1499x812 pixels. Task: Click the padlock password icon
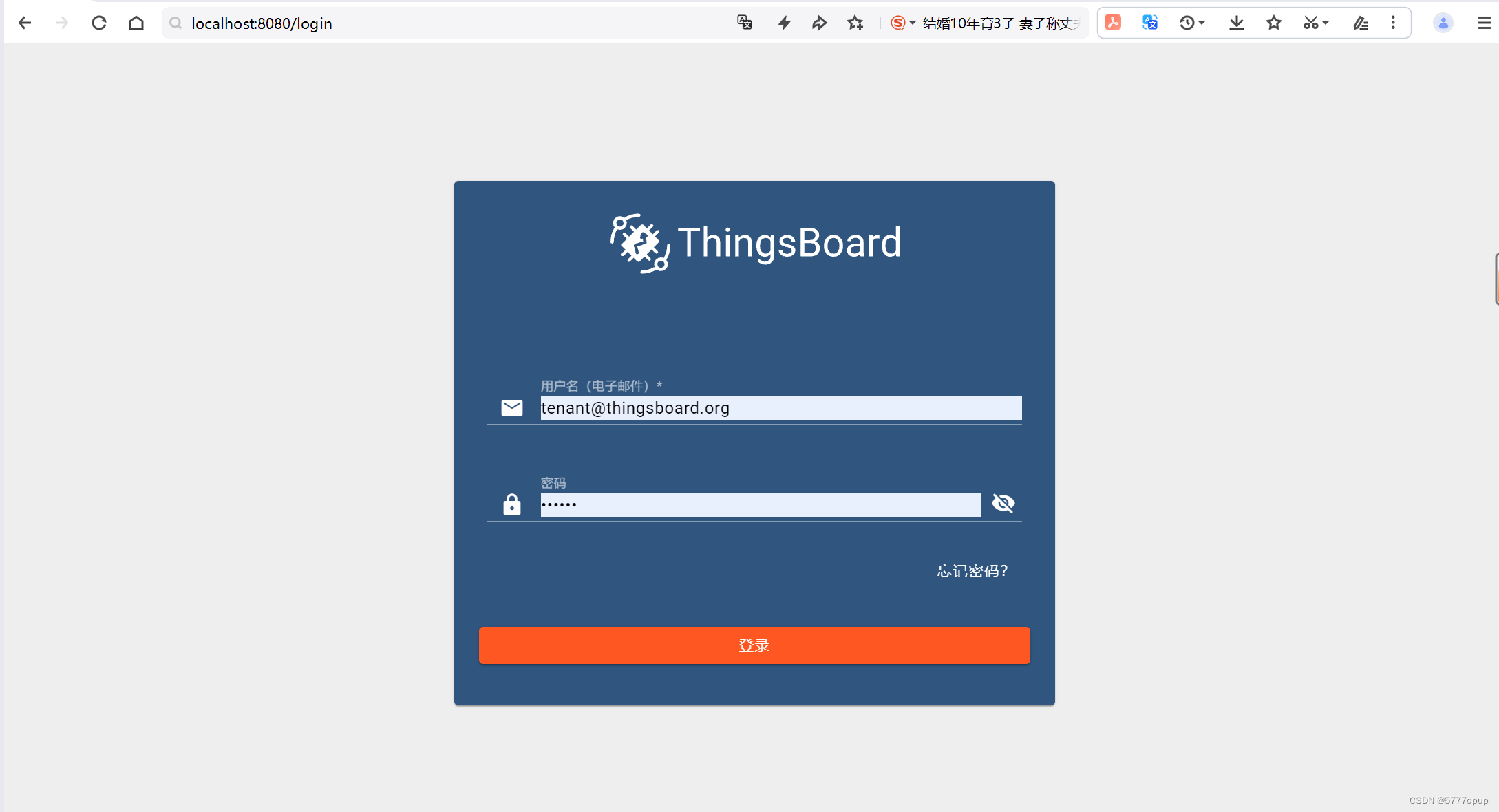(x=512, y=504)
